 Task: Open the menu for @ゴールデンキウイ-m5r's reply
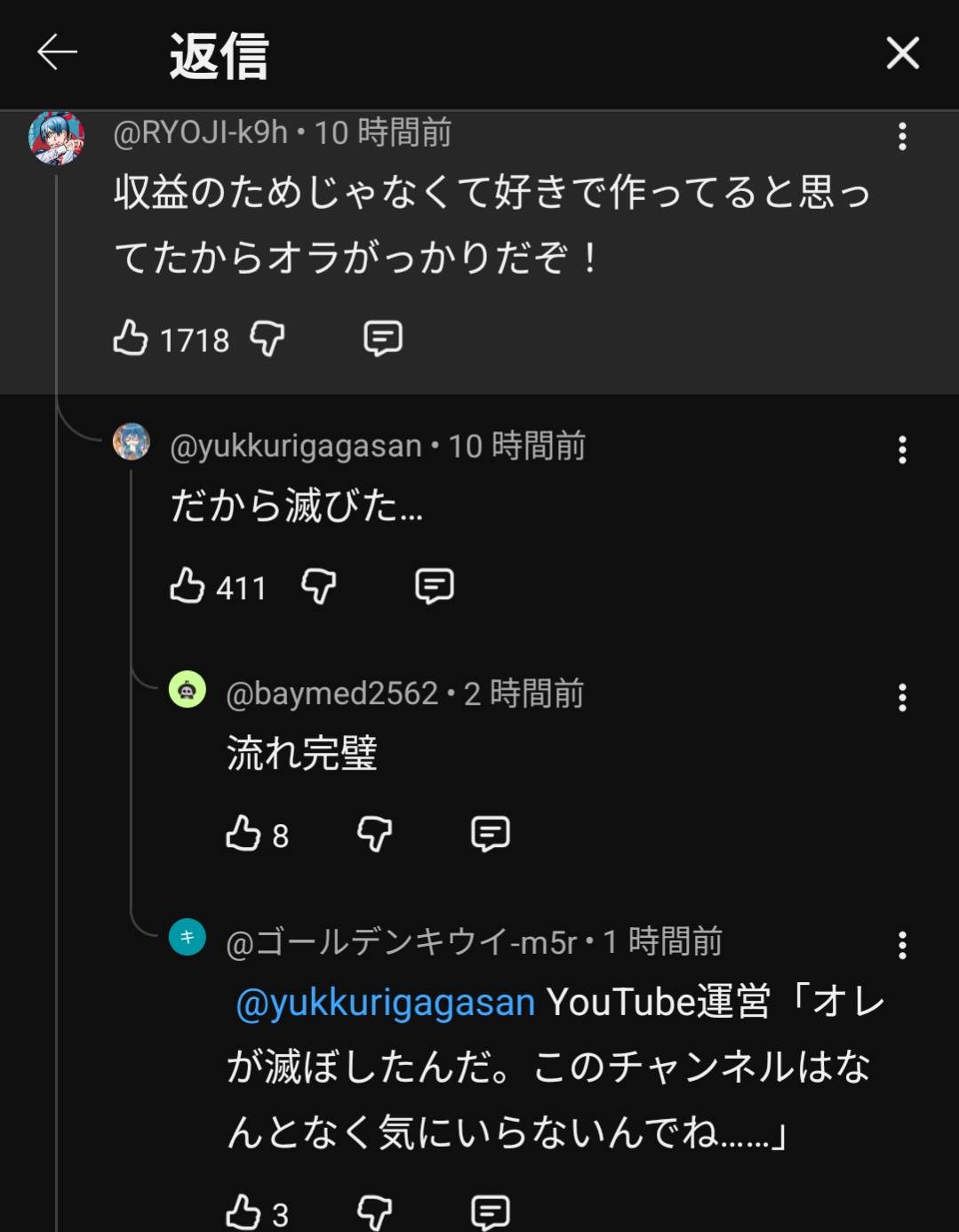click(902, 945)
